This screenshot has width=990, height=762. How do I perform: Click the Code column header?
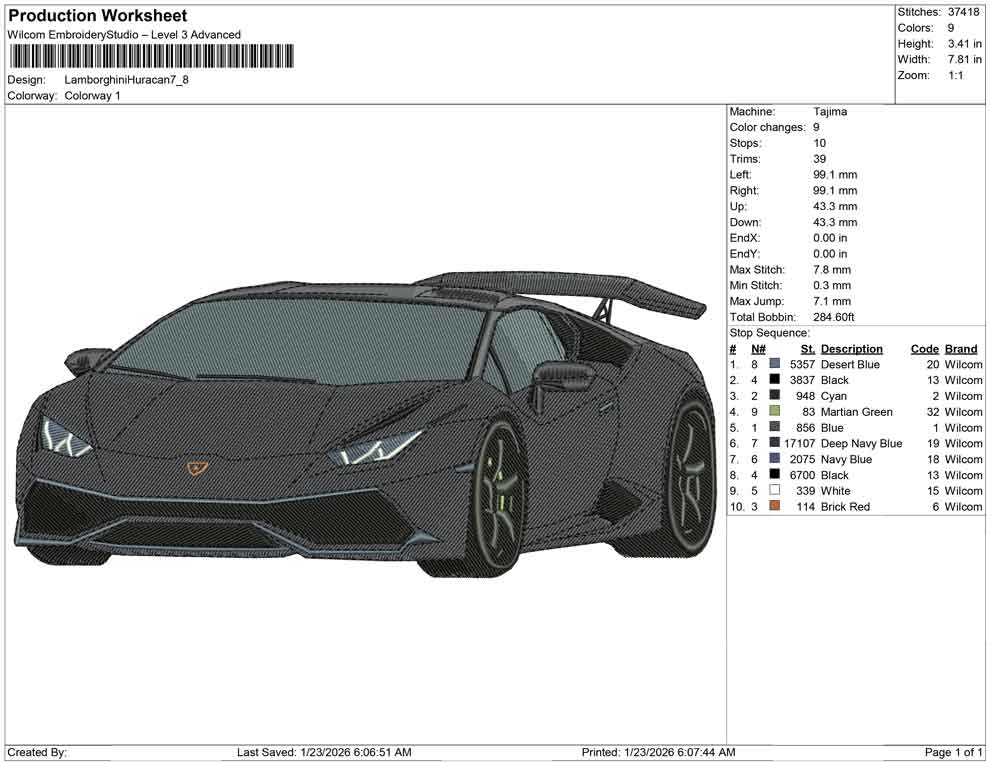[924, 348]
